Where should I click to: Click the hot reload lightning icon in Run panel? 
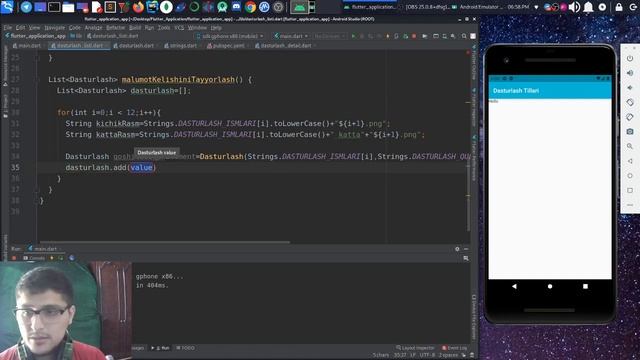(x=51, y=258)
